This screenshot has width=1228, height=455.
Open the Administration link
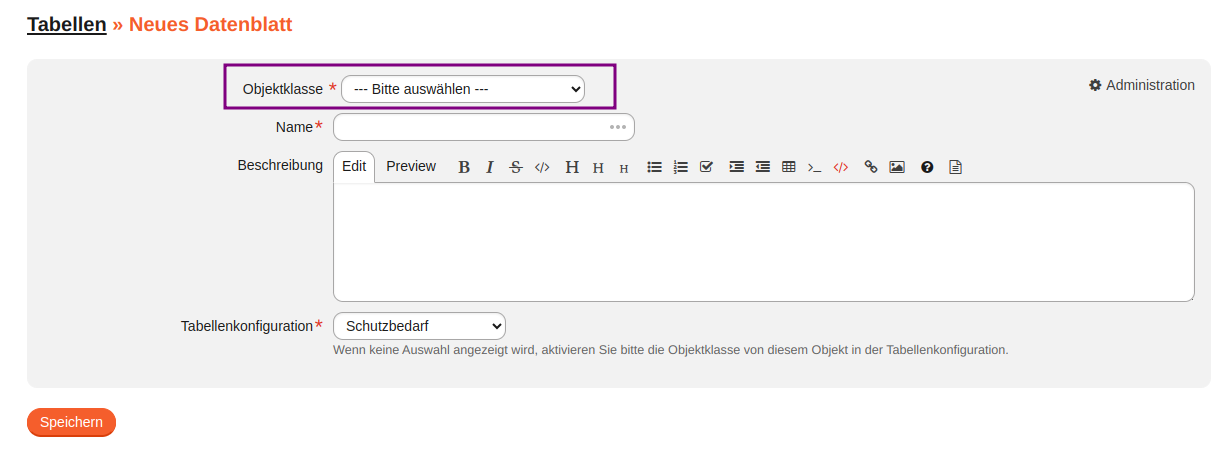tap(1141, 85)
